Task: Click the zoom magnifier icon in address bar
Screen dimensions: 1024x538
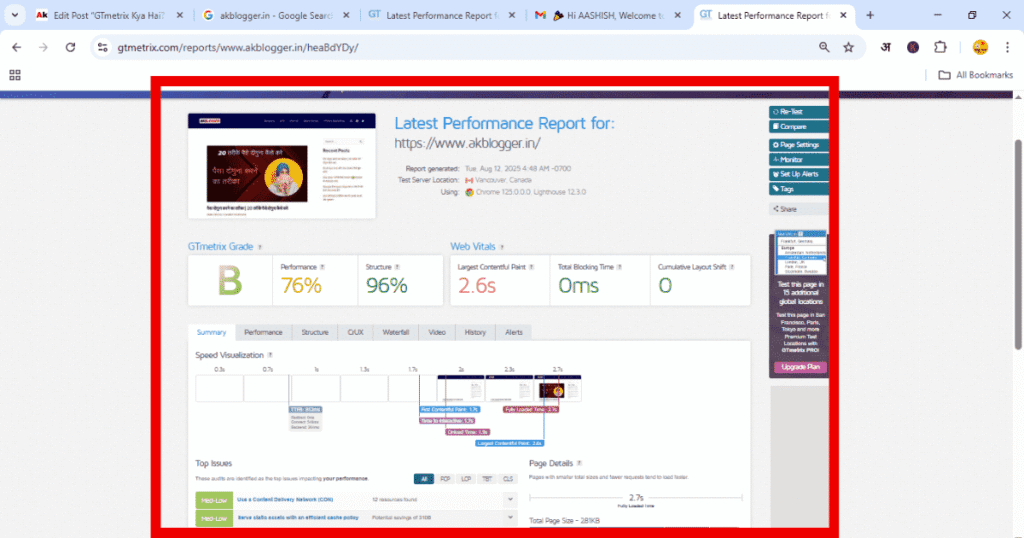Action: [x=824, y=47]
